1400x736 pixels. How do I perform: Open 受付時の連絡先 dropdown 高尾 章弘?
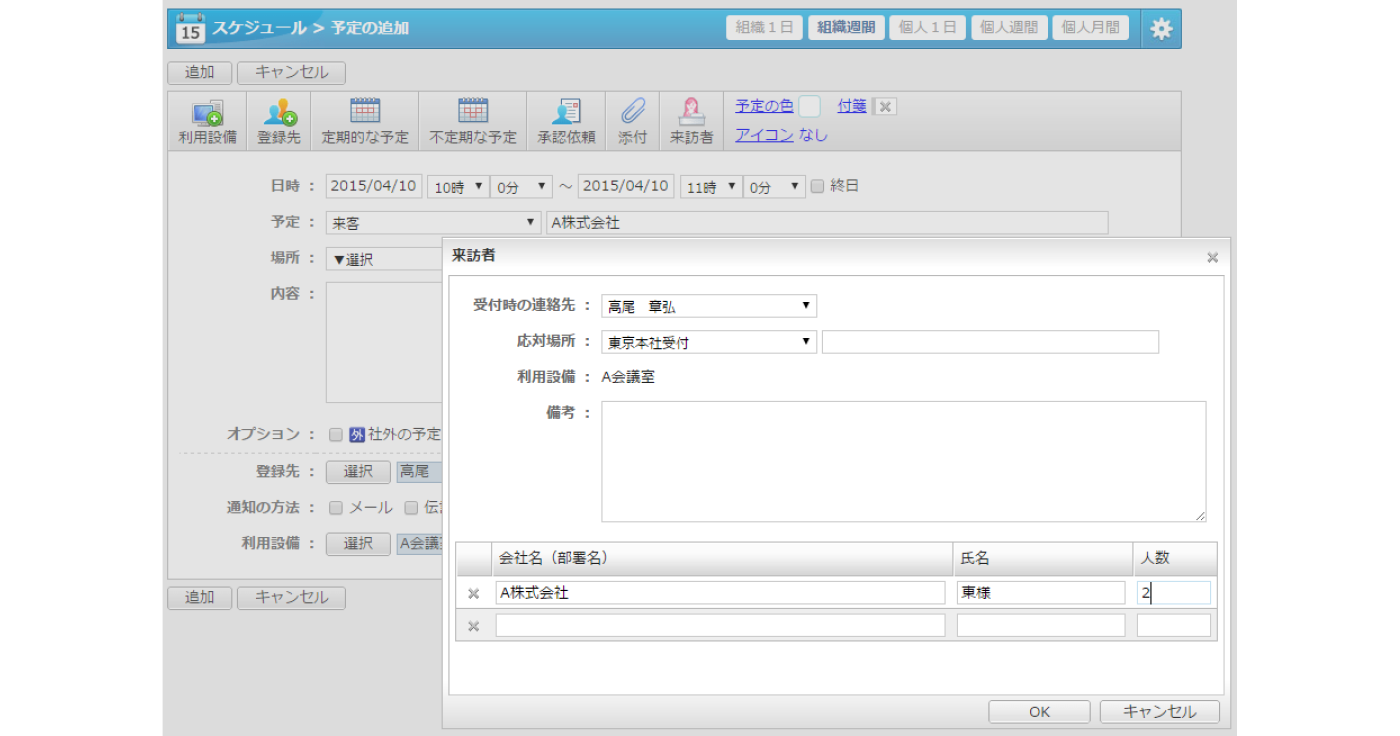[709, 306]
